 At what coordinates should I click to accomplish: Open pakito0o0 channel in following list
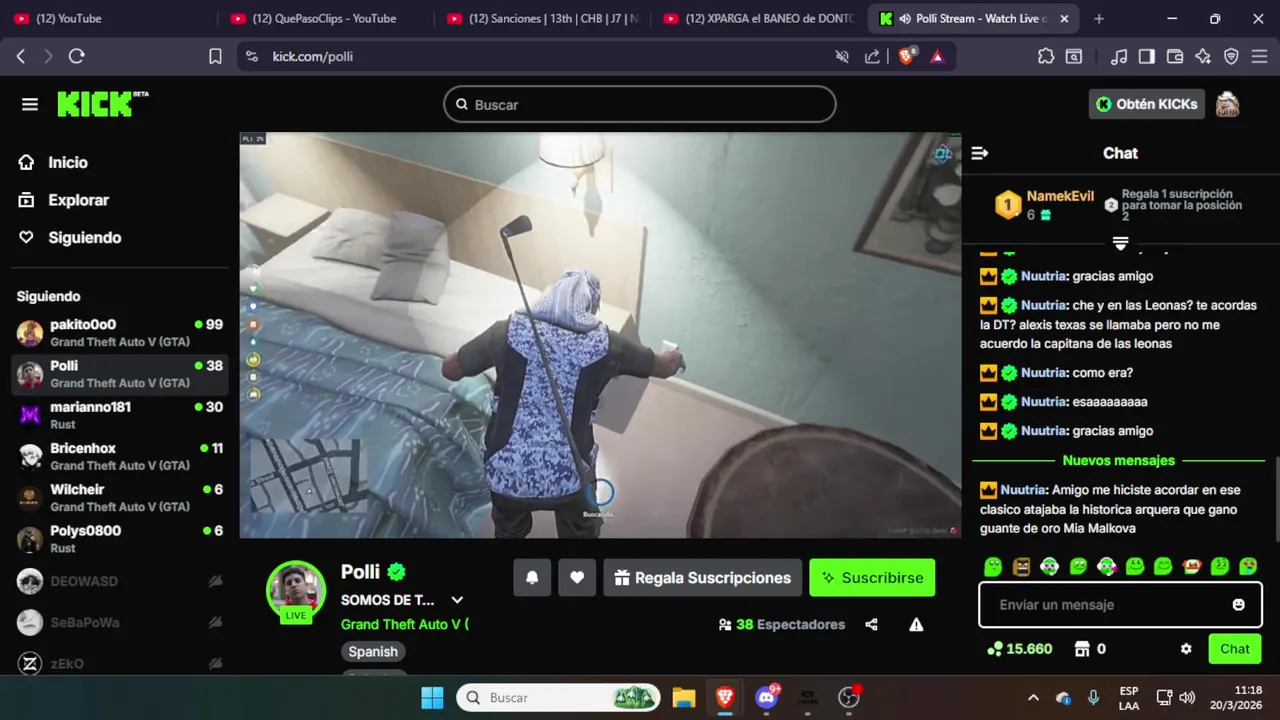pyautogui.click(x=120, y=333)
